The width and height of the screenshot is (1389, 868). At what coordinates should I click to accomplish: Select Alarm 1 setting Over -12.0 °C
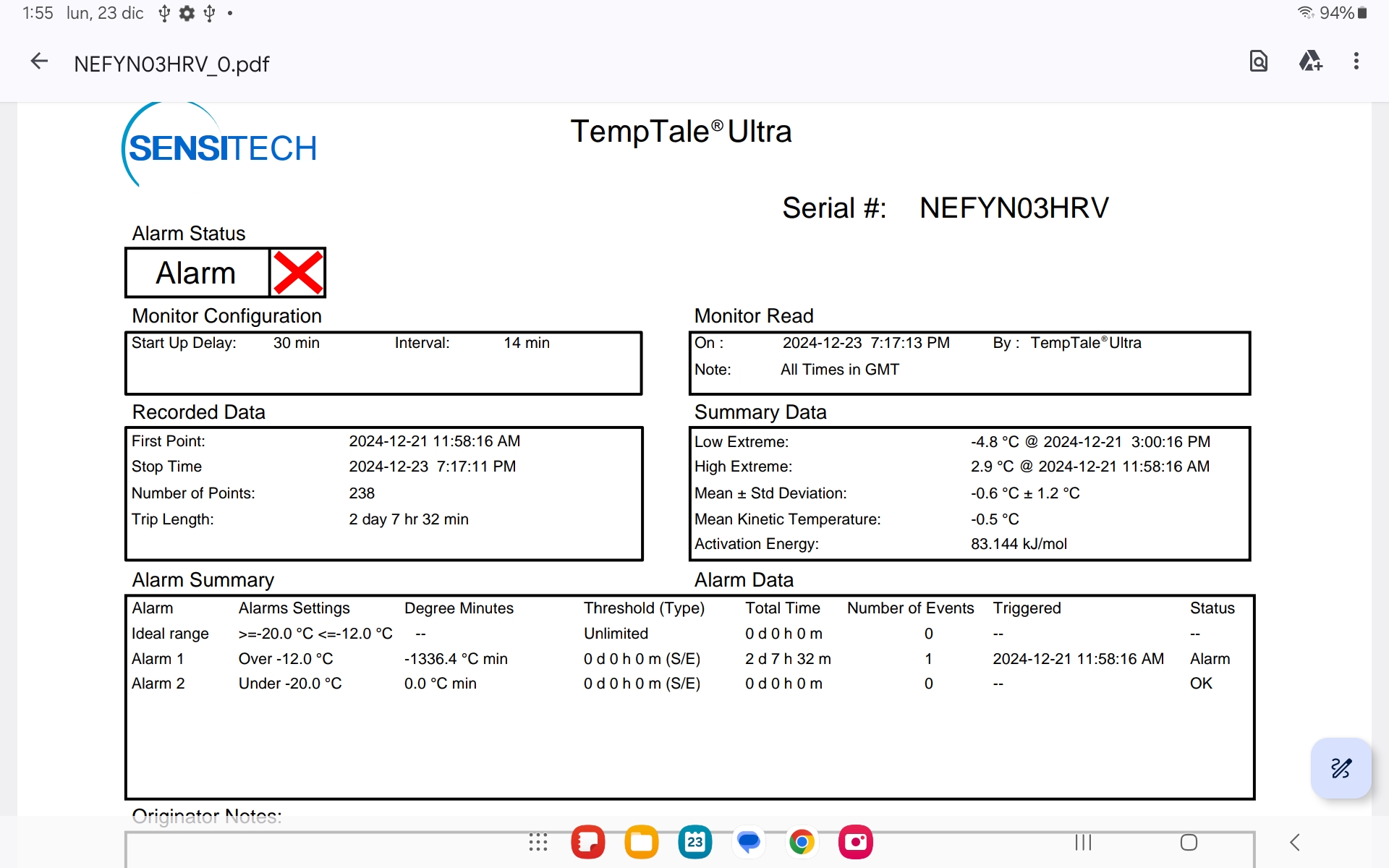tap(286, 659)
